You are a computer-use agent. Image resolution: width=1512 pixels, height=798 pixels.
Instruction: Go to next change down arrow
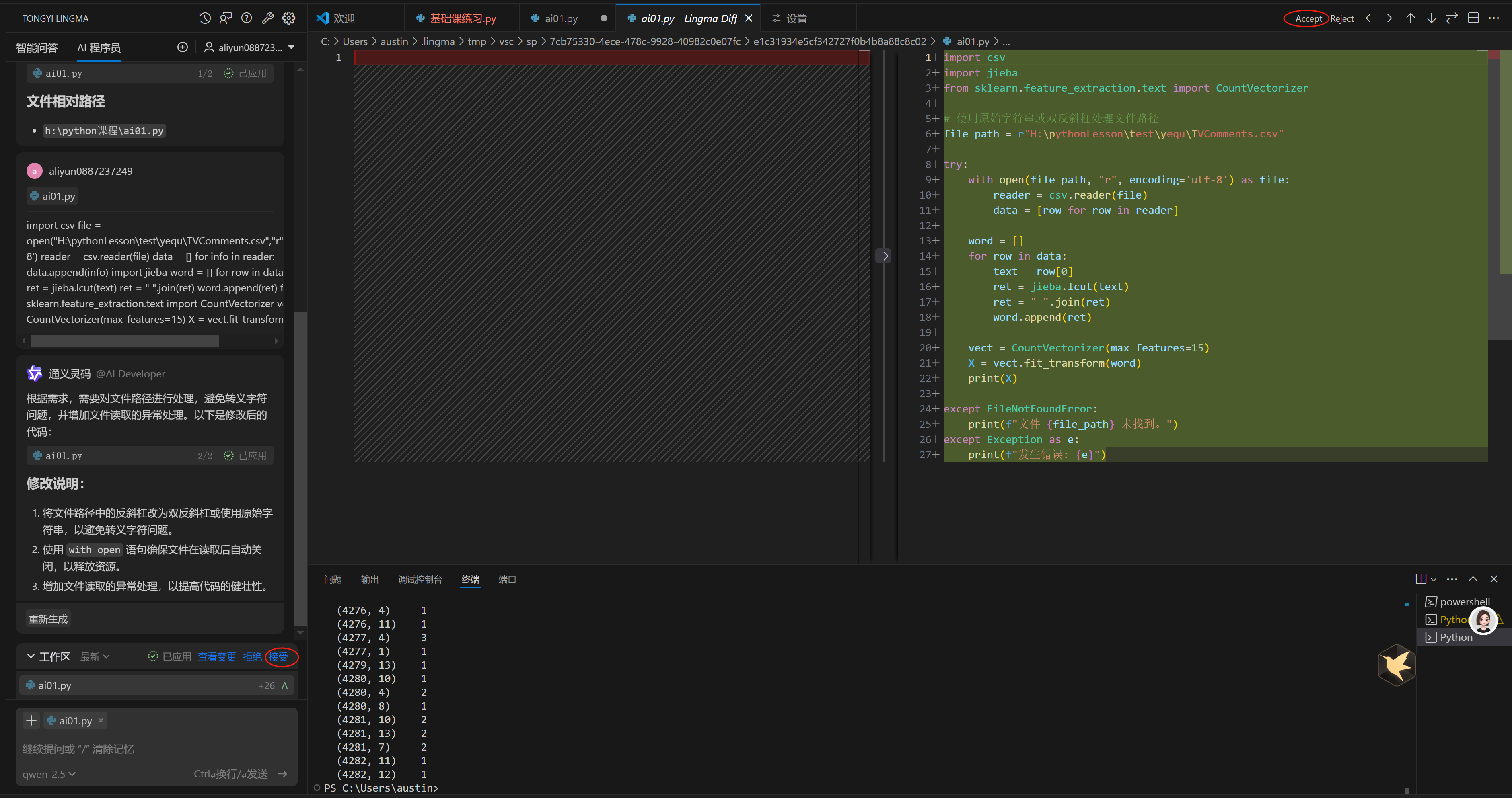(1431, 18)
